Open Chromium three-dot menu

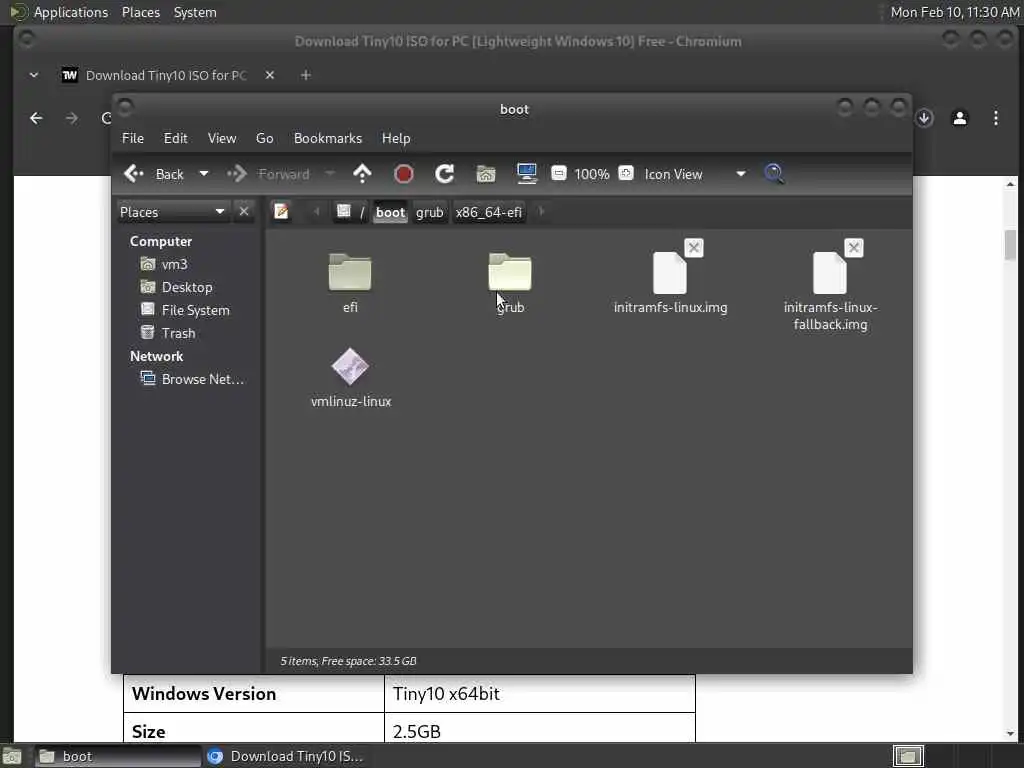pyautogui.click(x=996, y=118)
